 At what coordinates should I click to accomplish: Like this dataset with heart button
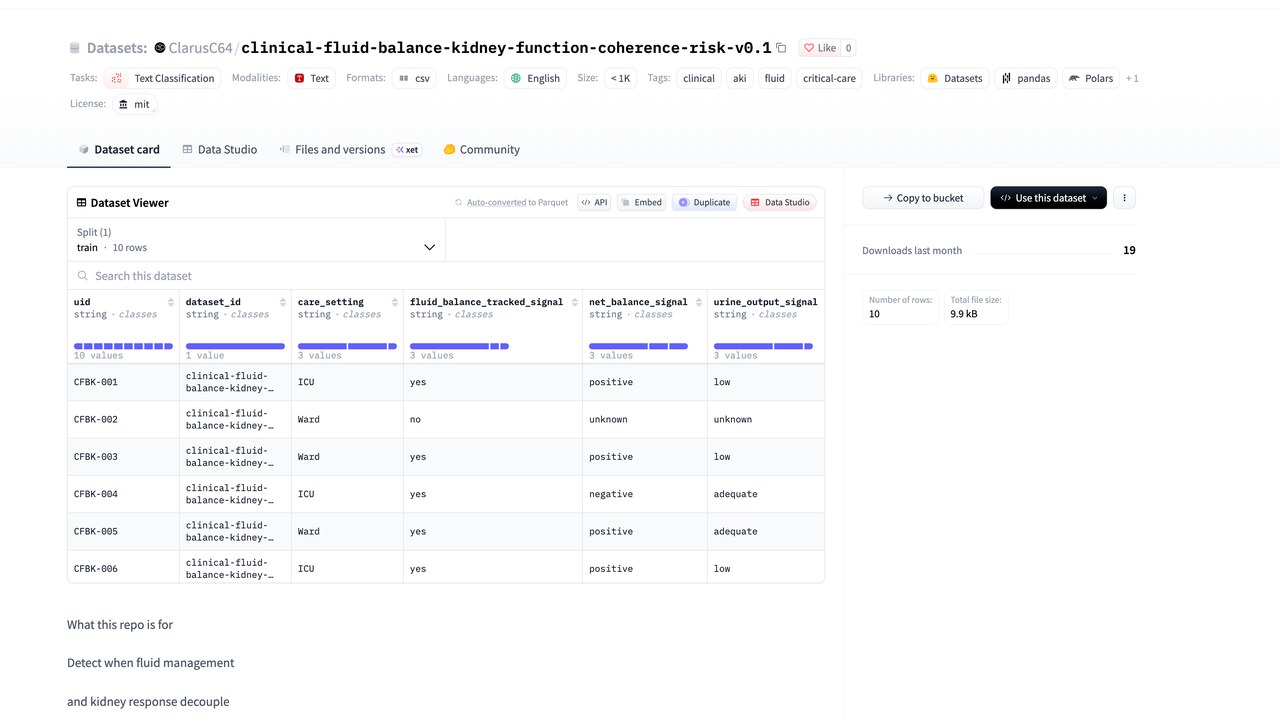click(x=820, y=48)
